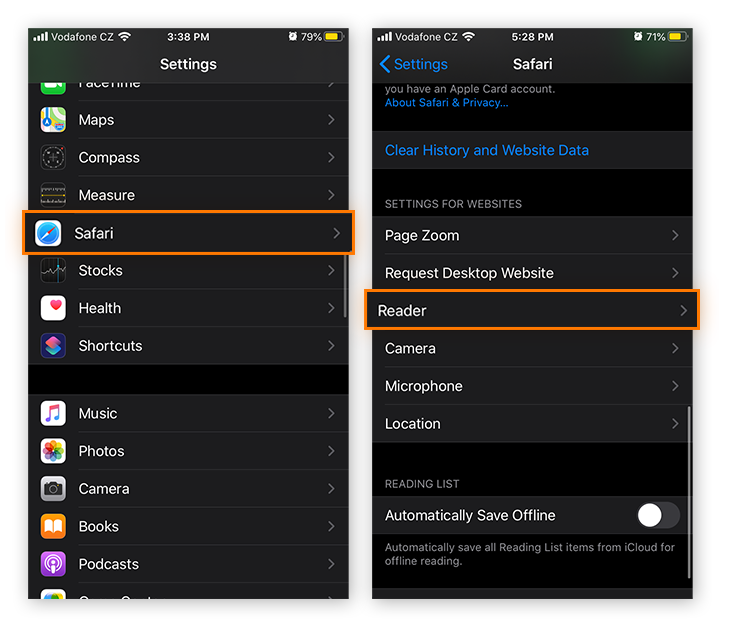Tap the Books app icon
This screenshot has width=733, height=629.
click(x=53, y=526)
